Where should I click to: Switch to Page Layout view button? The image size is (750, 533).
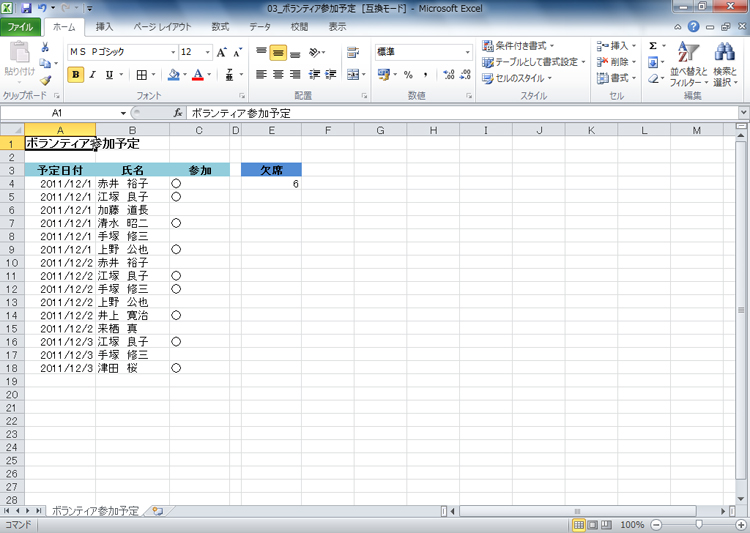[593, 525]
